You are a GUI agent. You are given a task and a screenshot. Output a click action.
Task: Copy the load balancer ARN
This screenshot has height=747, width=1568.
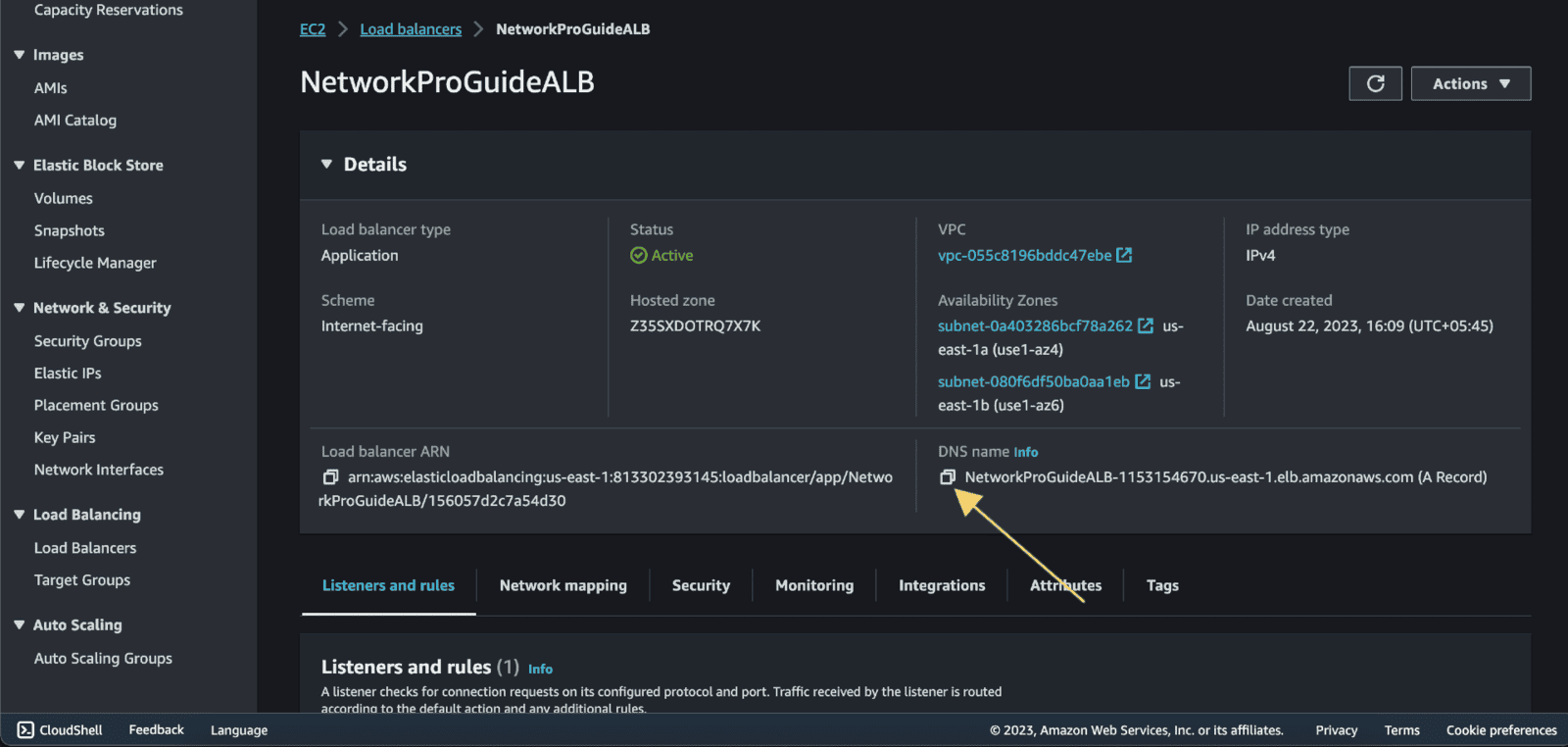pyautogui.click(x=331, y=477)
